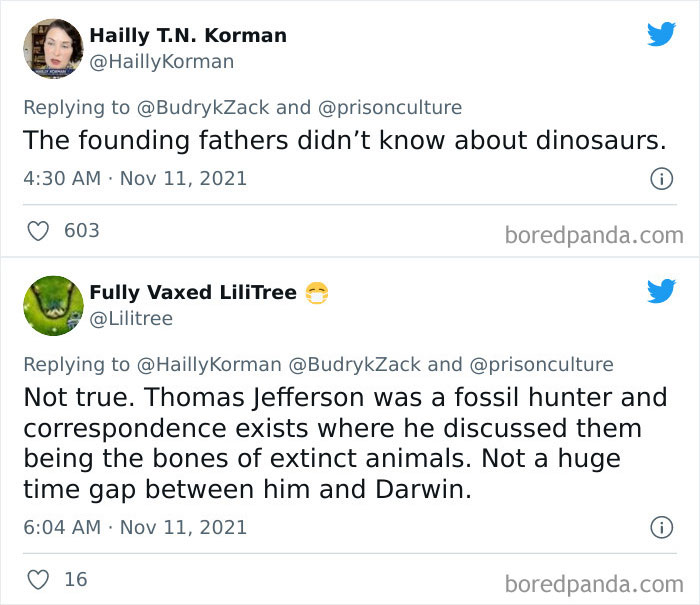Open Fully Vaxed LiliTree display name
The width and height of the screenshot is (700, 605).
(193, 292)
